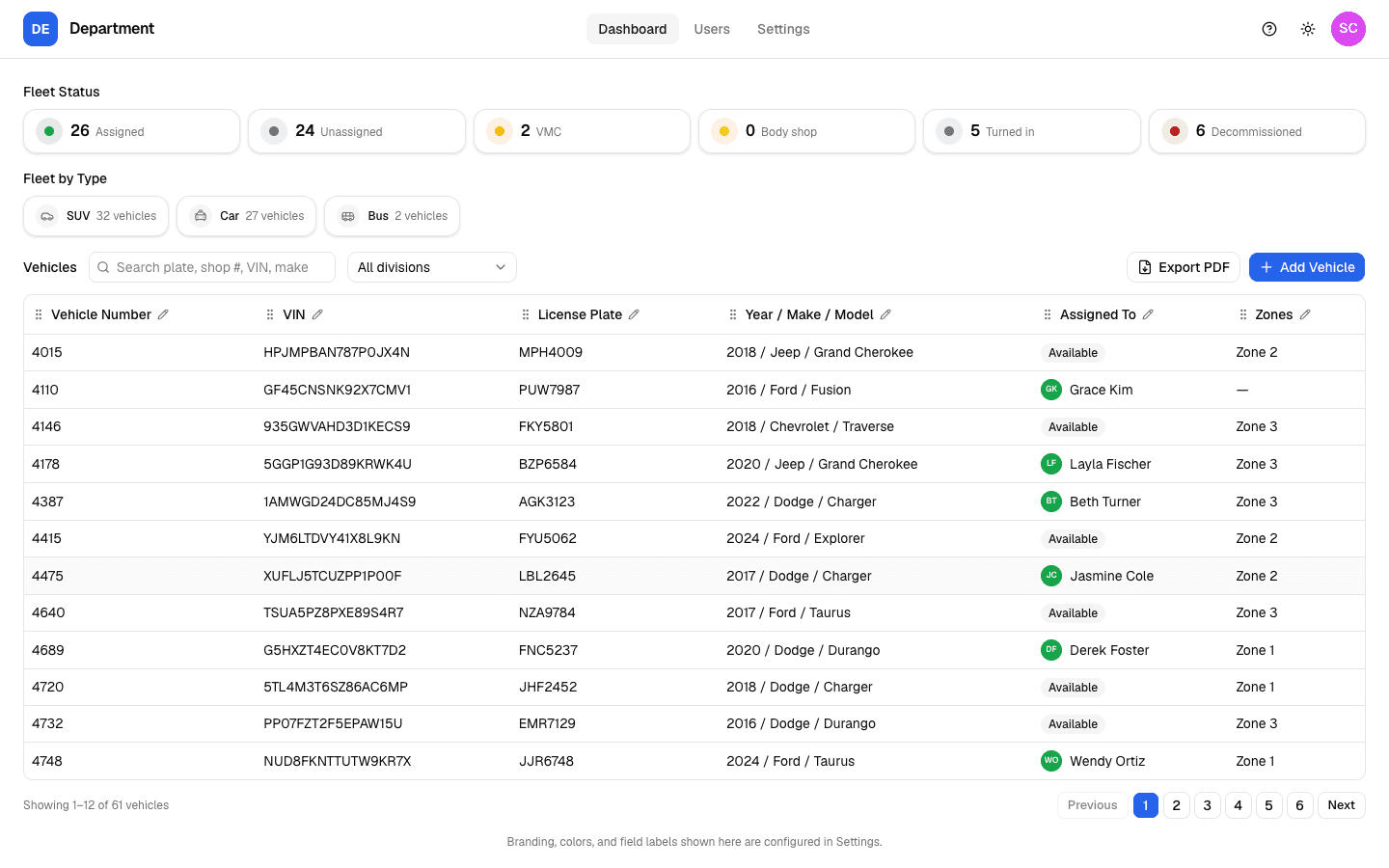
Task: Grab the Assigned To column drag handle
Action: point(1048,314)
